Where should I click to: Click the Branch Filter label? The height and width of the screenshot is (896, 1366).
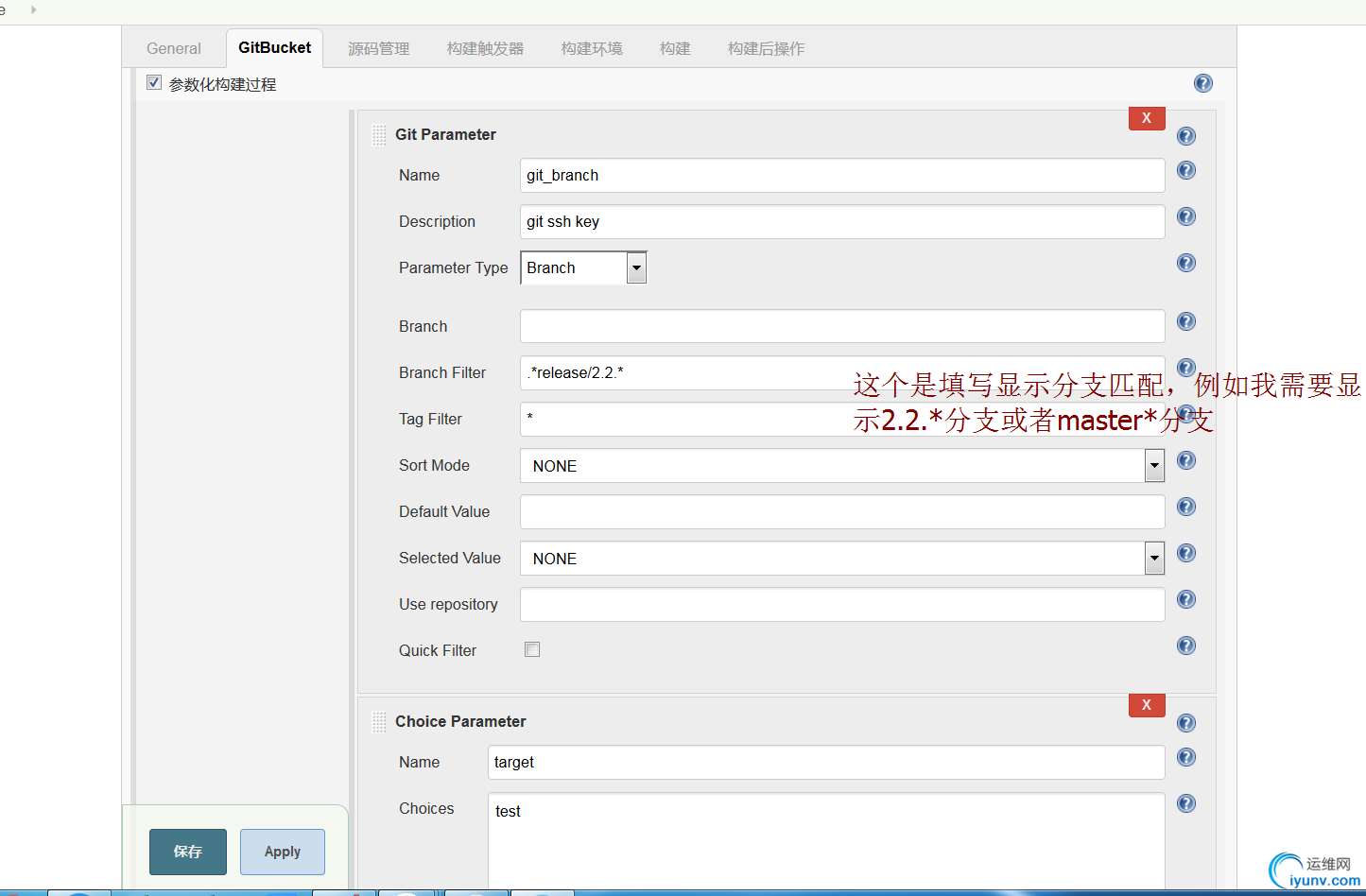pos(442,372)
